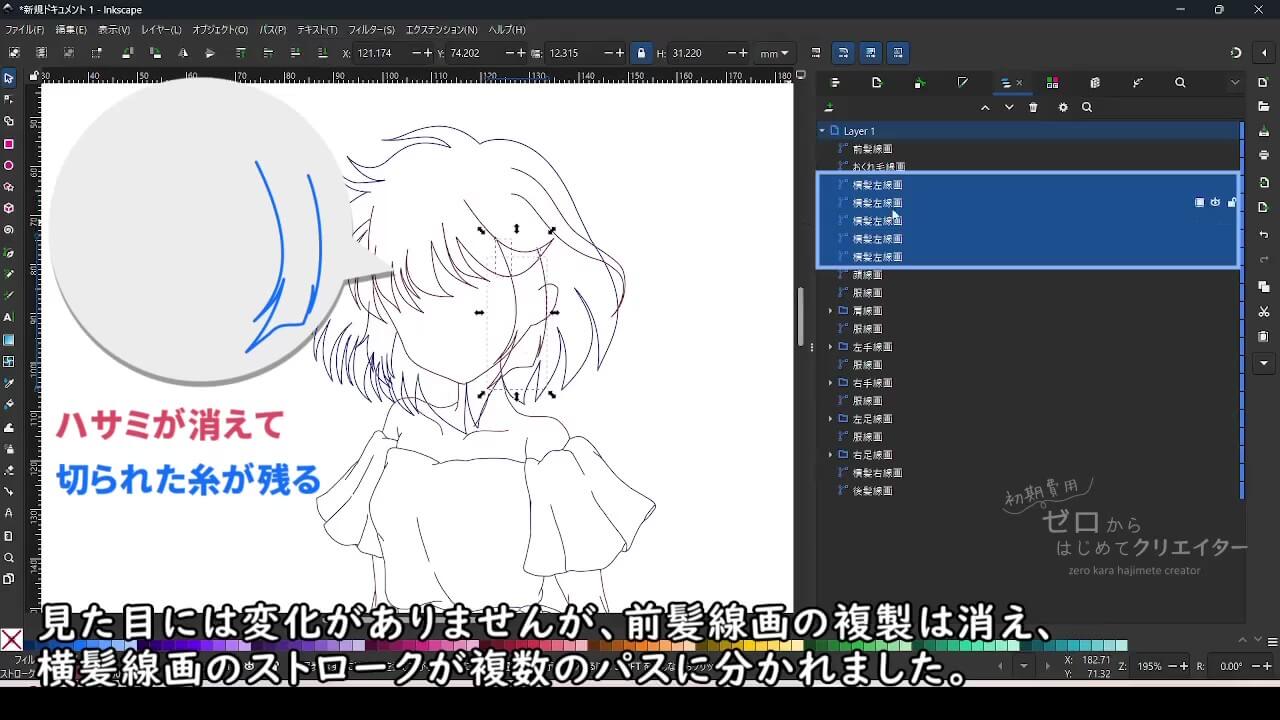Viewport: 1280px width, 720px height.
Task: Open the Swatches dialog tab
Action: [1053, 82]
